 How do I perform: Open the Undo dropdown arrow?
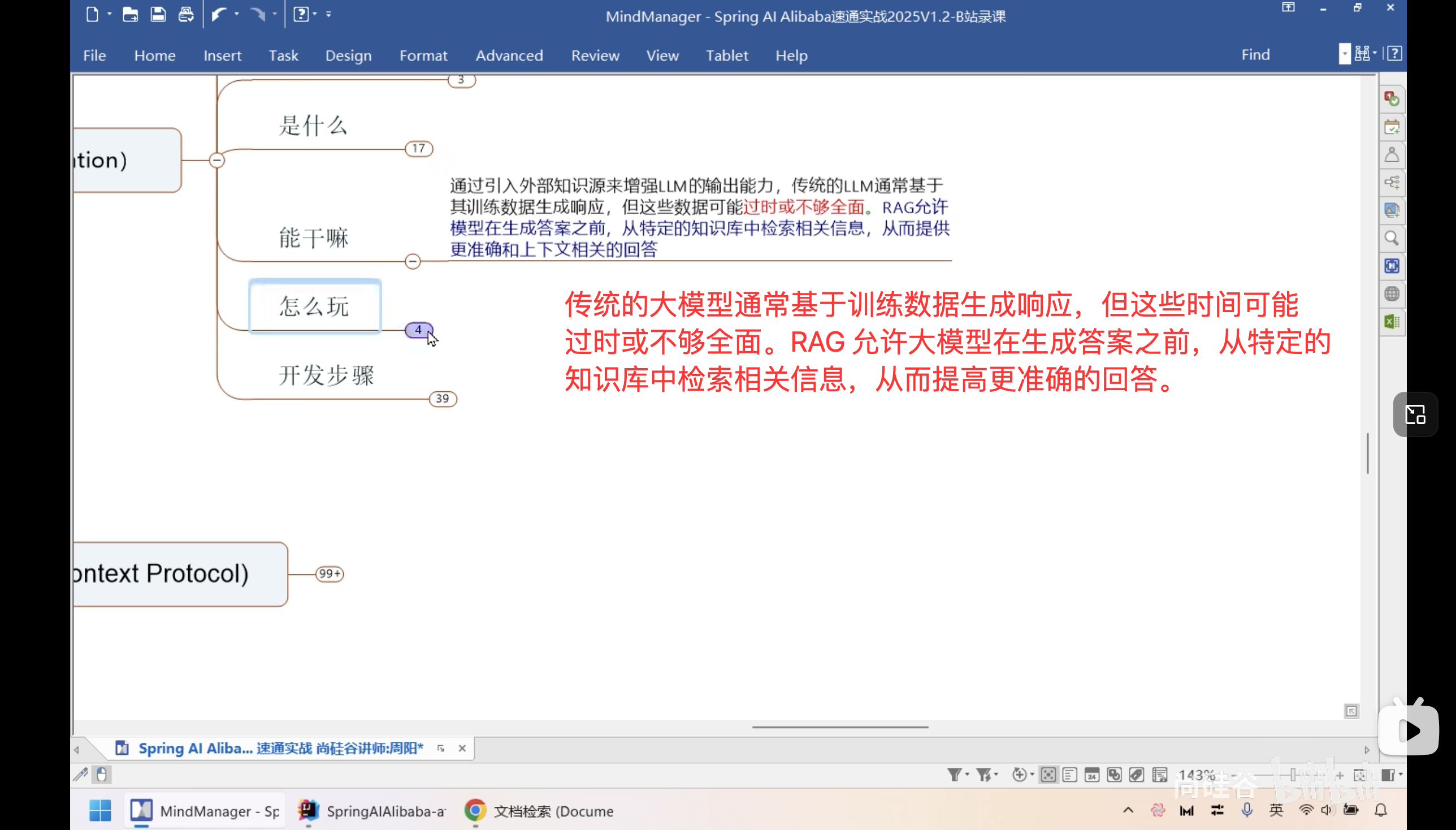(x=237, y=14)
